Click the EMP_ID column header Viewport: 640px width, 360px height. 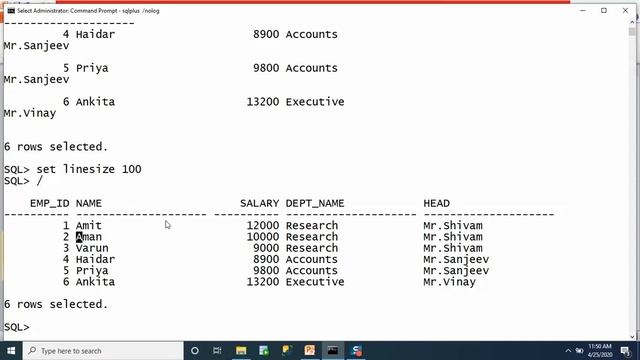tap(49, 203)
